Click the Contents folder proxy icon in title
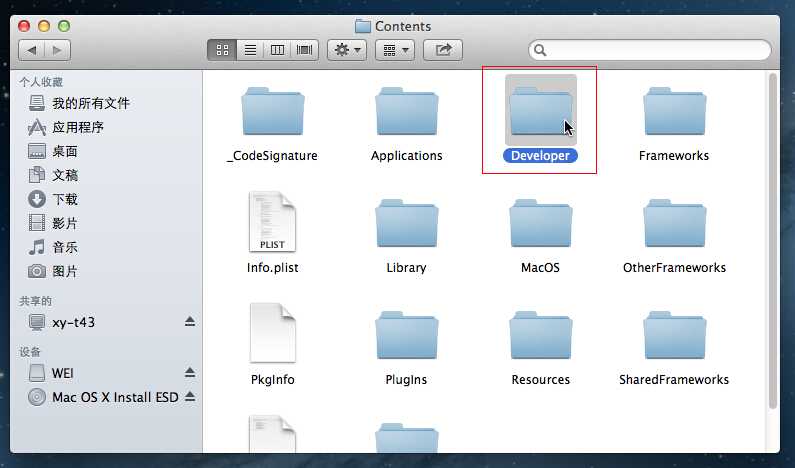The width and height of the screenshot is (795, 468). (363, 26)
